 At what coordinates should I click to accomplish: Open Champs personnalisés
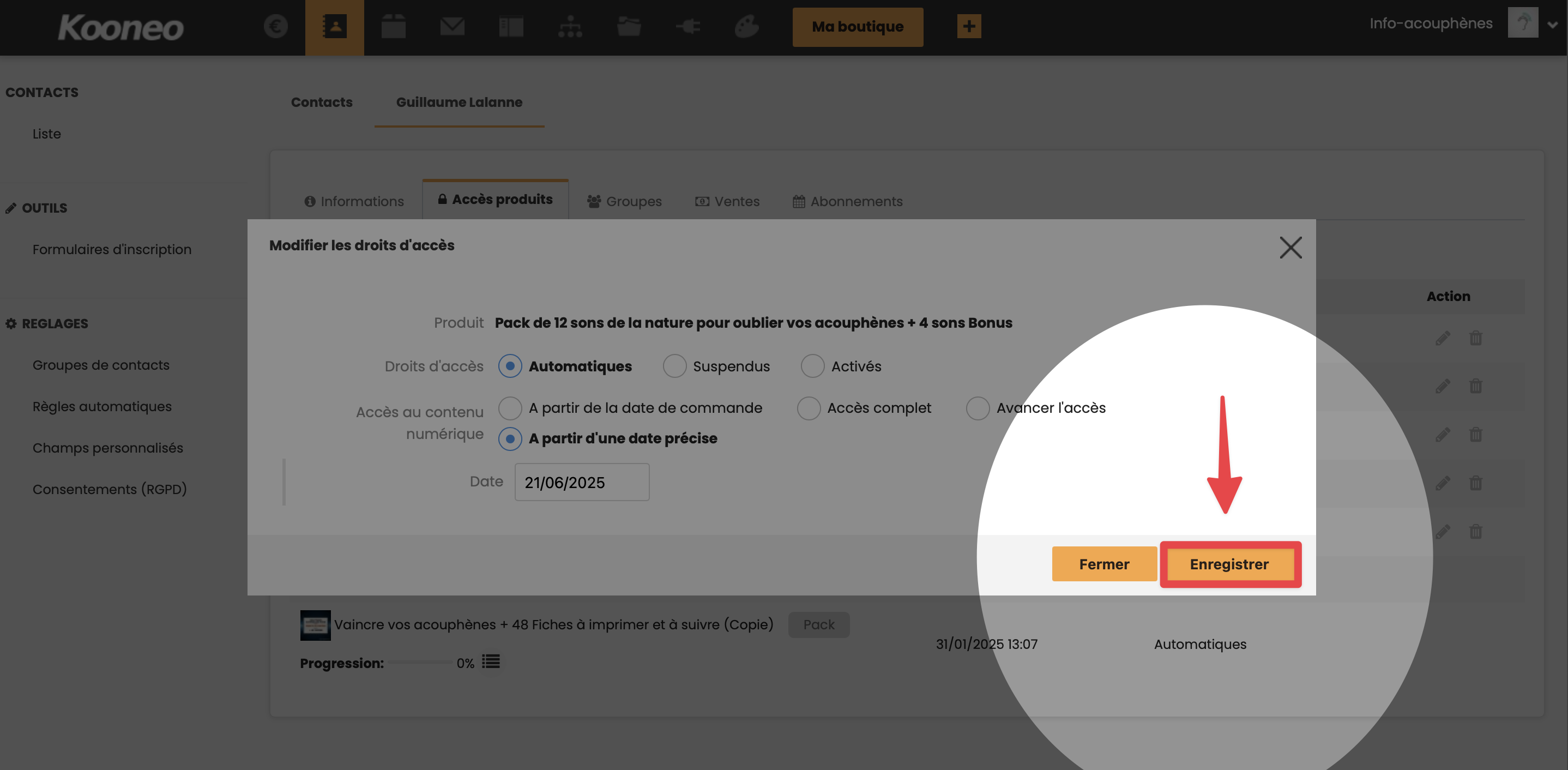(x=108, y=448)
